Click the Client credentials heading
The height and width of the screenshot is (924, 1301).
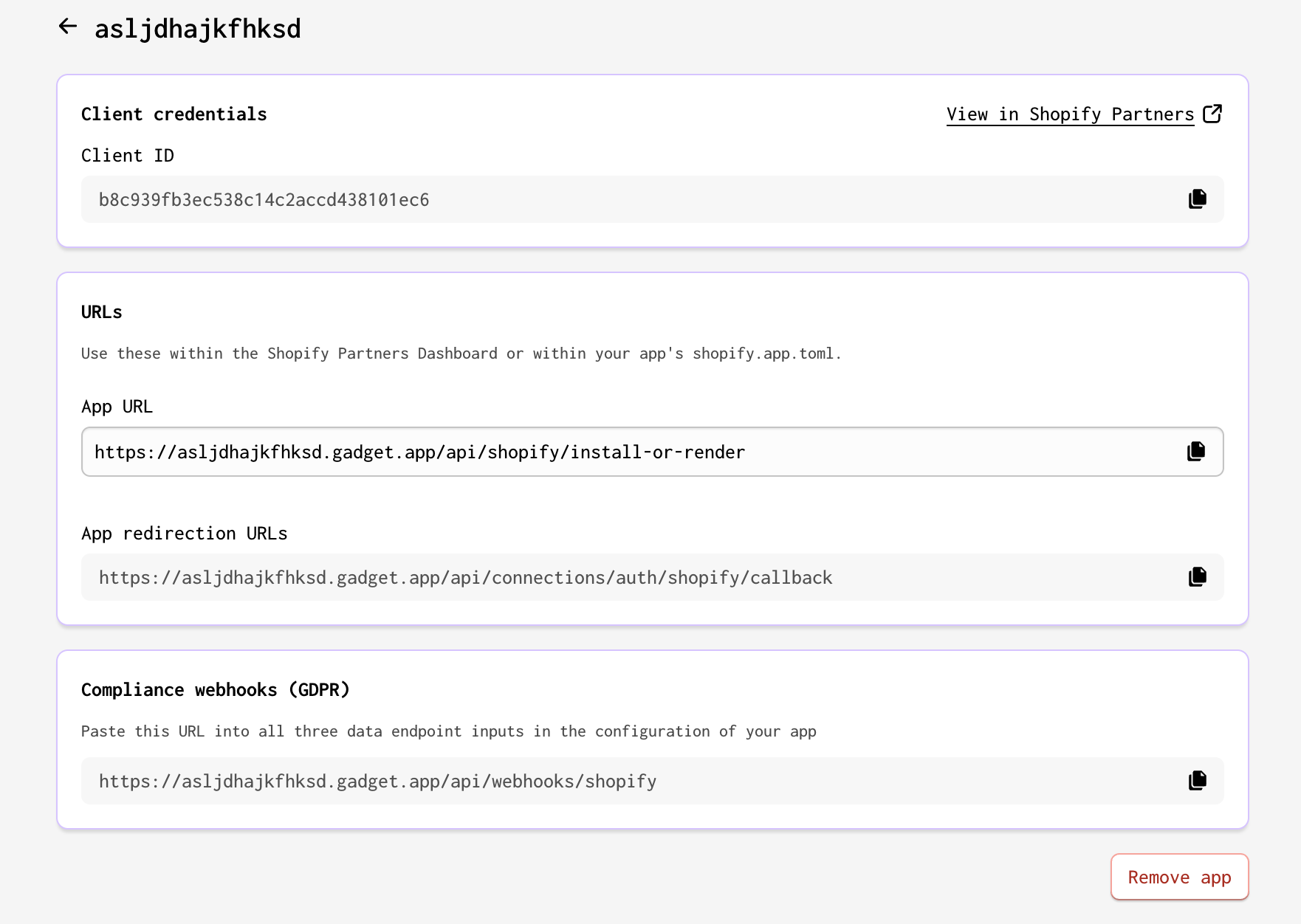tap(174, 114)
